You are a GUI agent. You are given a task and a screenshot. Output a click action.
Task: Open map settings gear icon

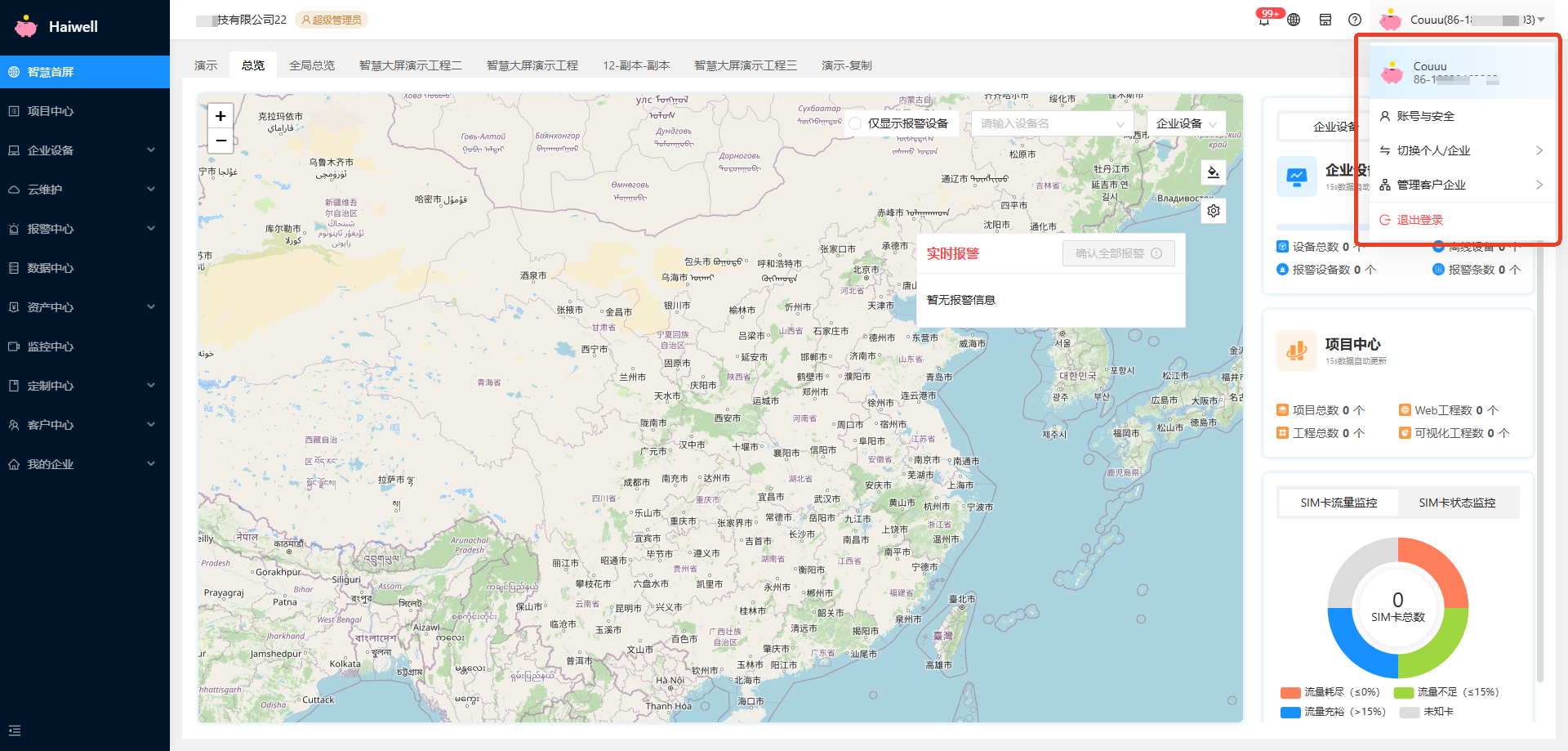tap(1214, 211)
